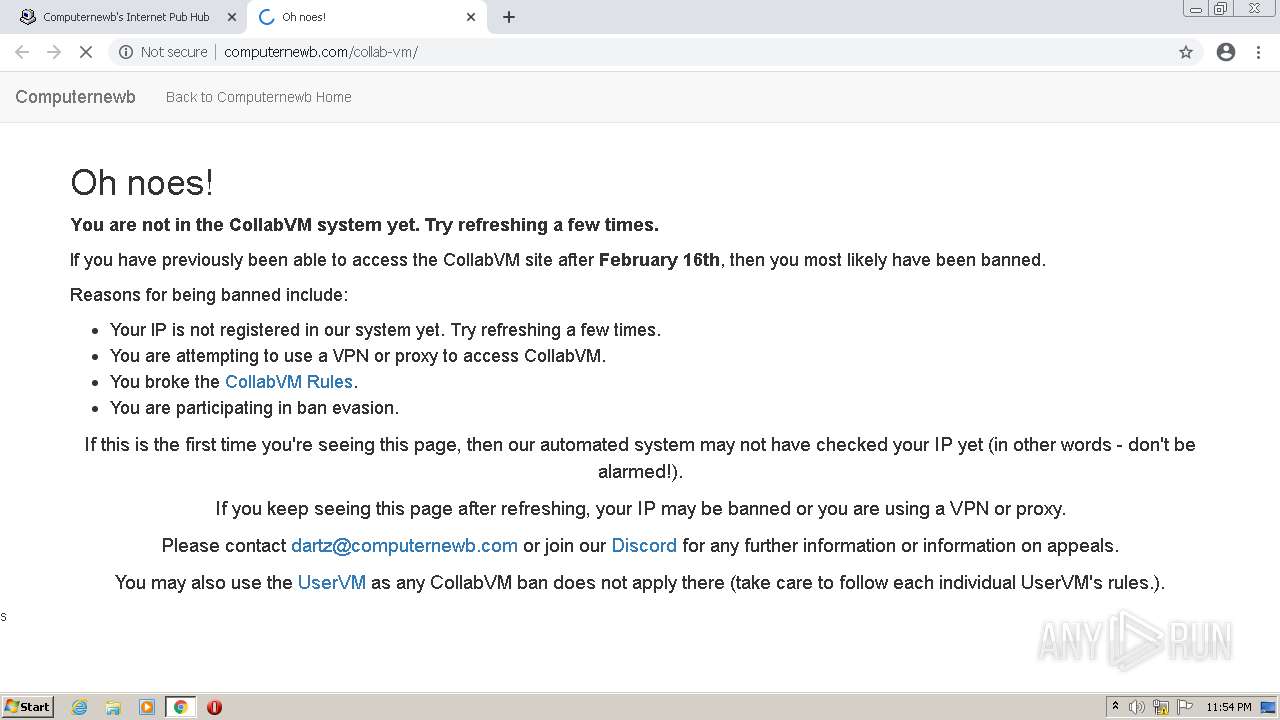This screenshot has width=1280, height=720.
Task: Open the UserVM link
Action: [x=332, y=582]
